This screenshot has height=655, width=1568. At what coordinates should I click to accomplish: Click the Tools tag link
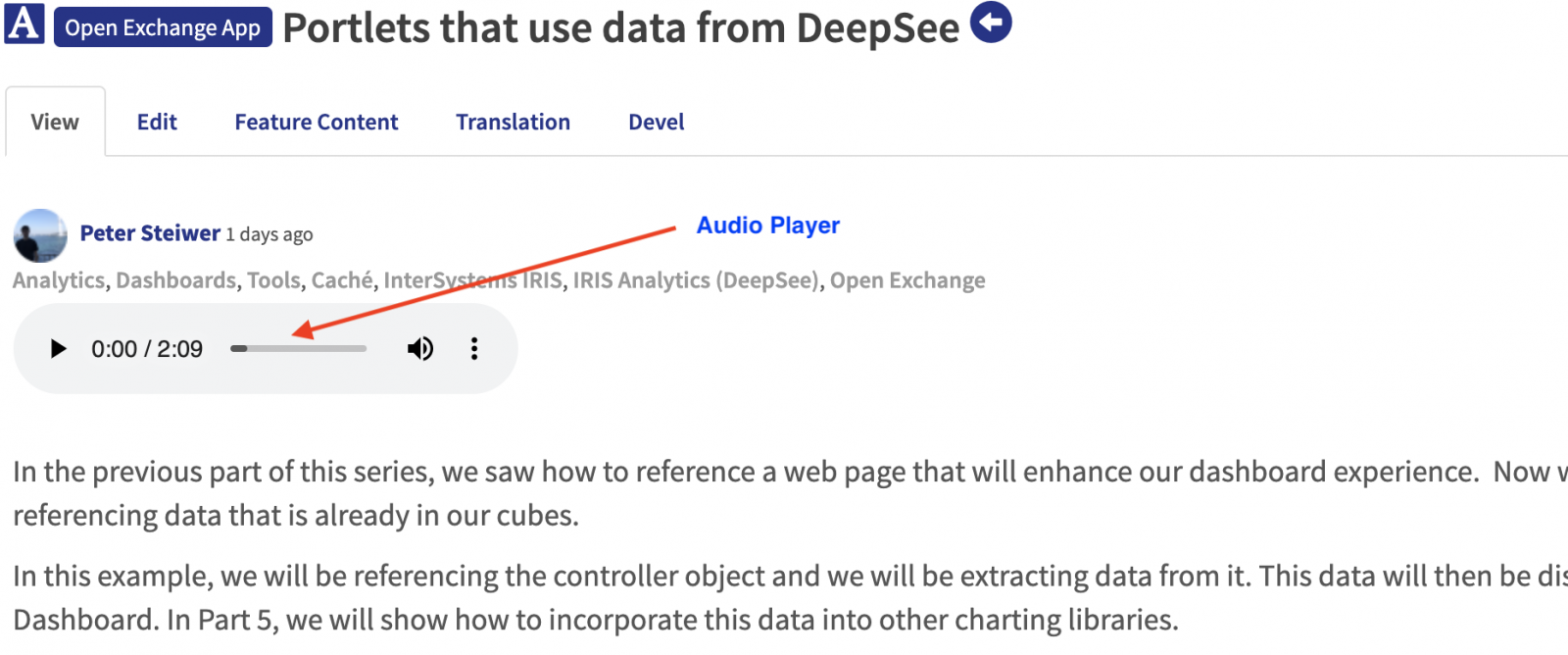(x=273, y=280)
